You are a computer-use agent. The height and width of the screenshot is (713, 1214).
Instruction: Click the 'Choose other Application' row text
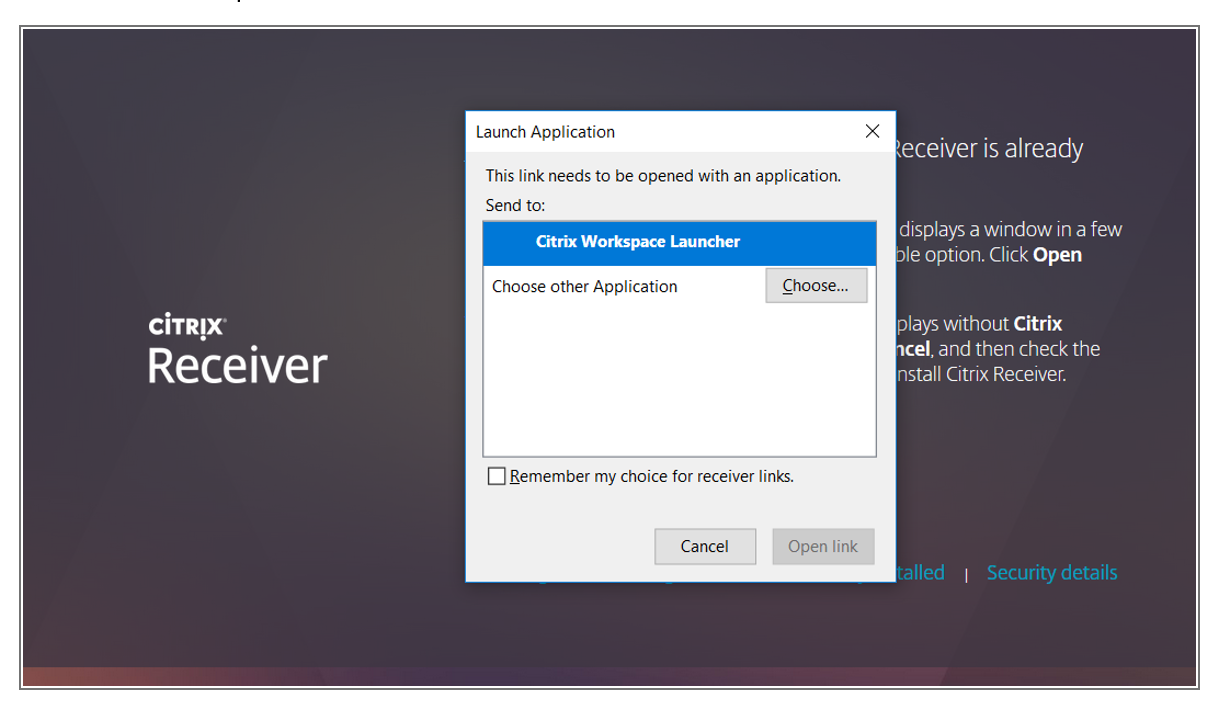[585, 287]
